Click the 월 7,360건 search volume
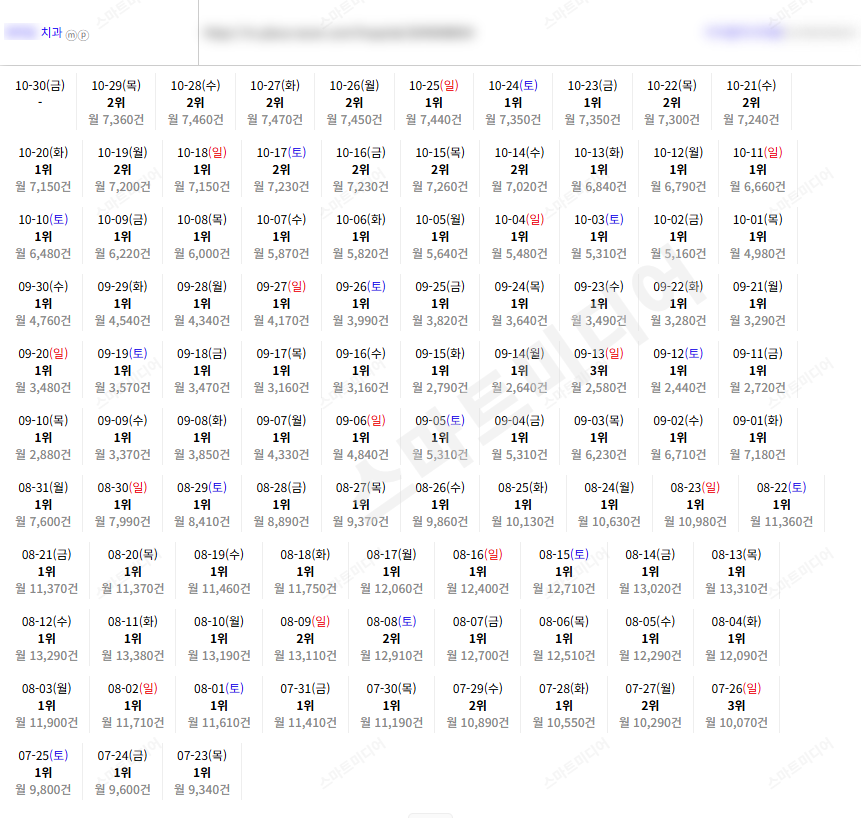The image size is (861, 818). point(116,120)
